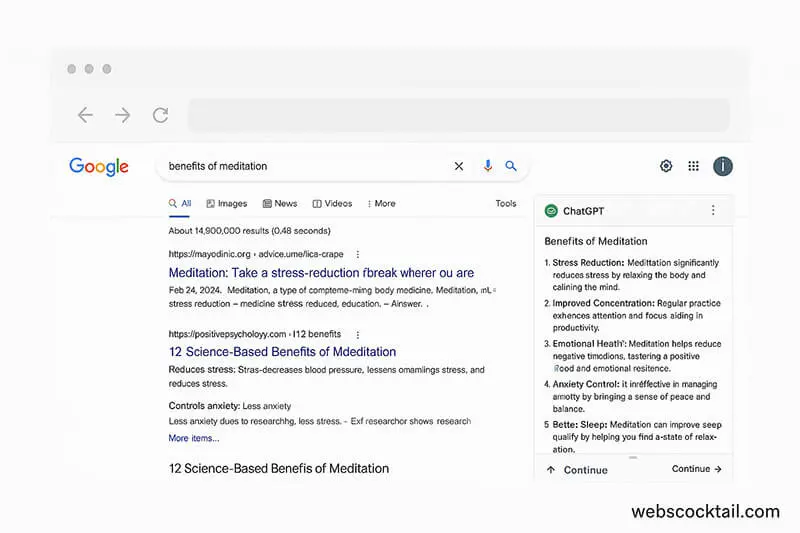Image resolution: width=800 pixels, height=533 pixels.
Task: Select 'Benefits of Meditation' panel heading
Action: coord(596,241)
